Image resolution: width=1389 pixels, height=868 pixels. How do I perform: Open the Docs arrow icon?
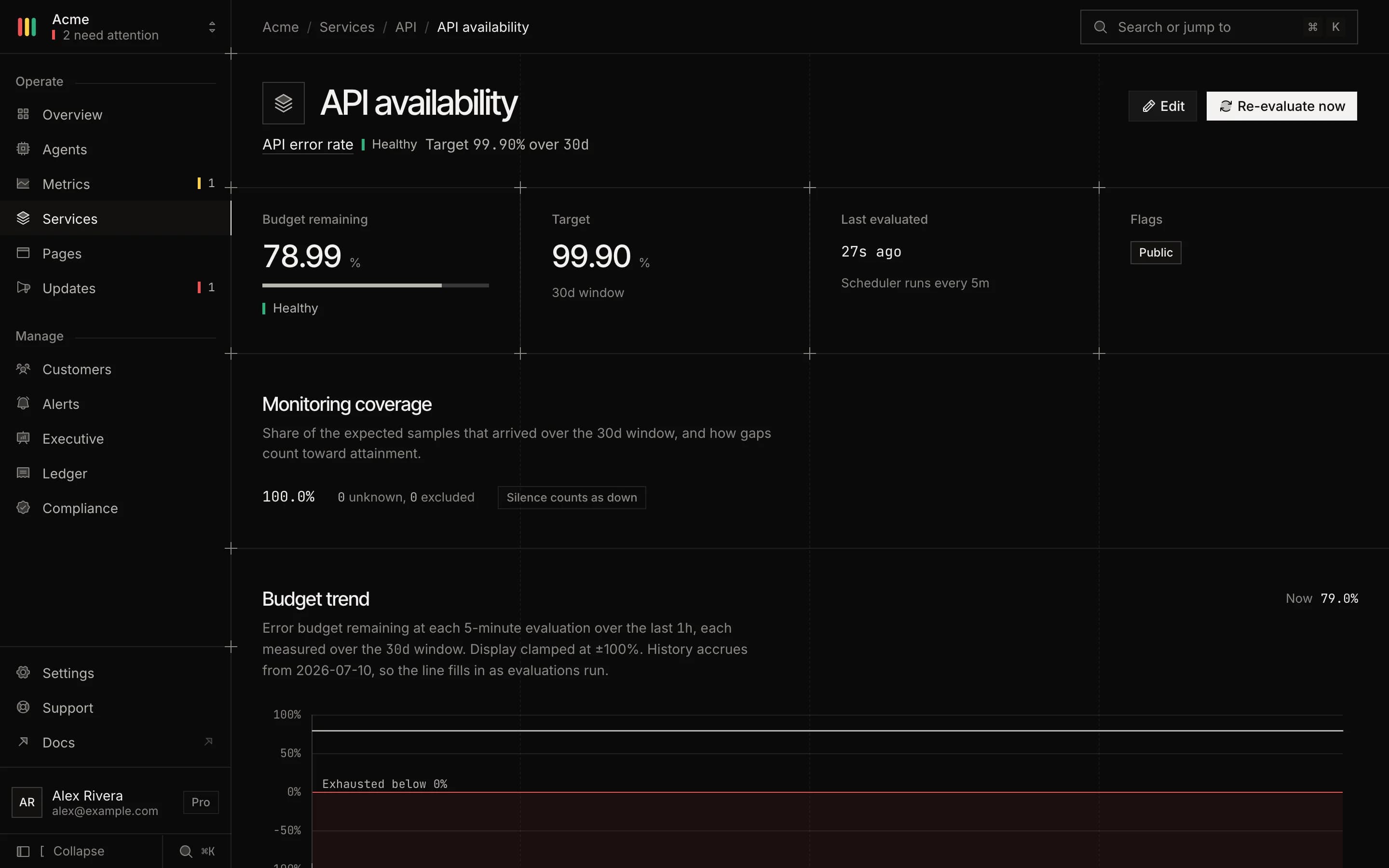tap(23, 742)
